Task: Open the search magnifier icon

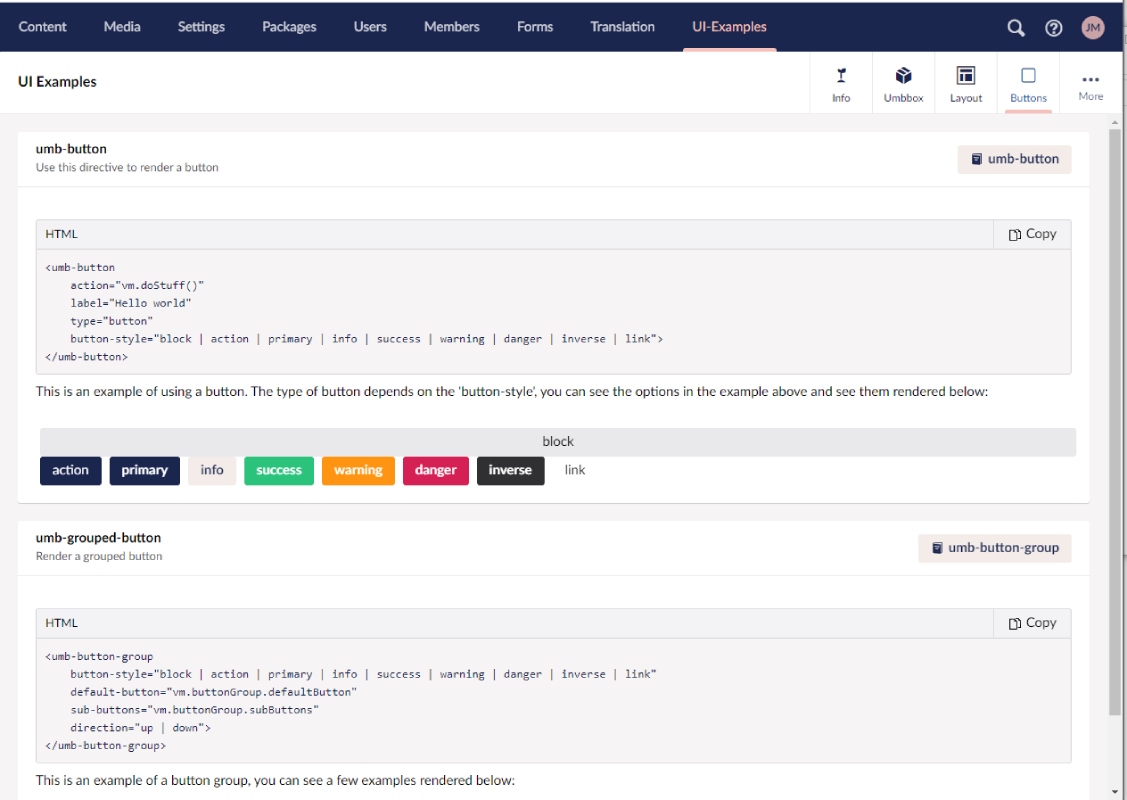Action: point(1016,27)
